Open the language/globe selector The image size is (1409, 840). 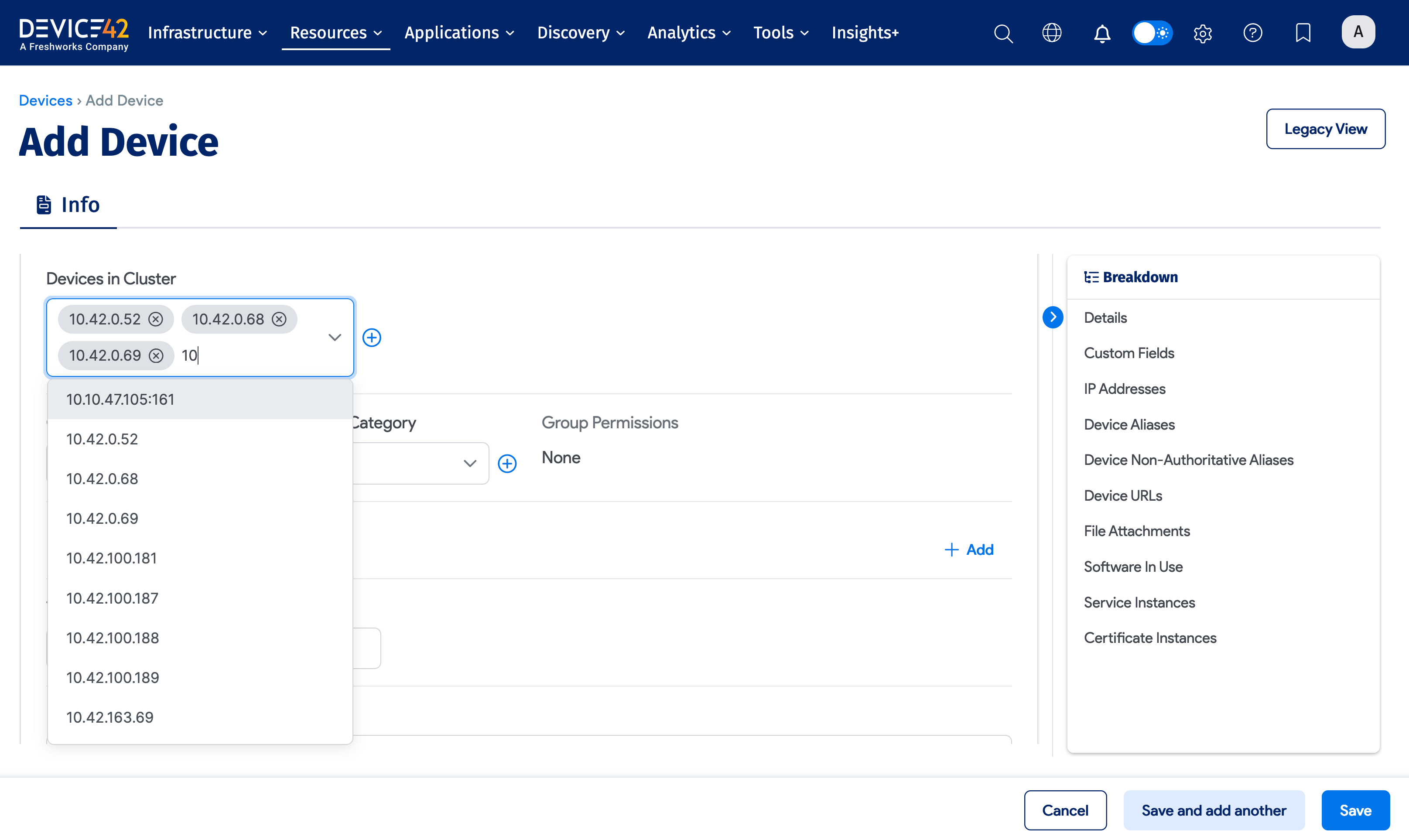(x=1052, y=33)
